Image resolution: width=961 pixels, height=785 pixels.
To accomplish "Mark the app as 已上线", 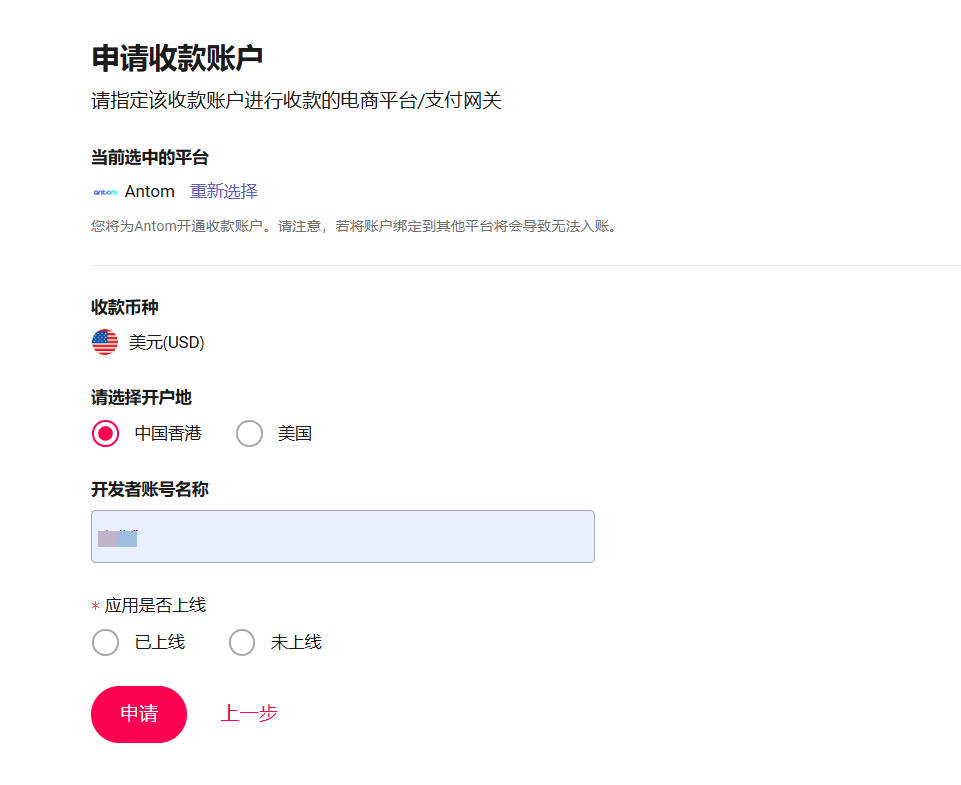I will point(106,642).
